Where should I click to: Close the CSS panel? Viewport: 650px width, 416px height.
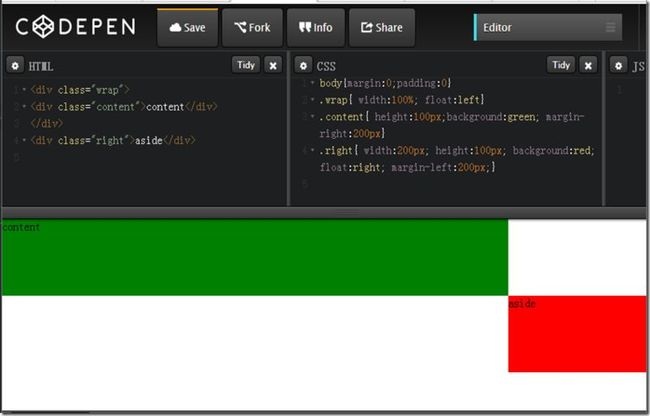[x=588, y=65]
